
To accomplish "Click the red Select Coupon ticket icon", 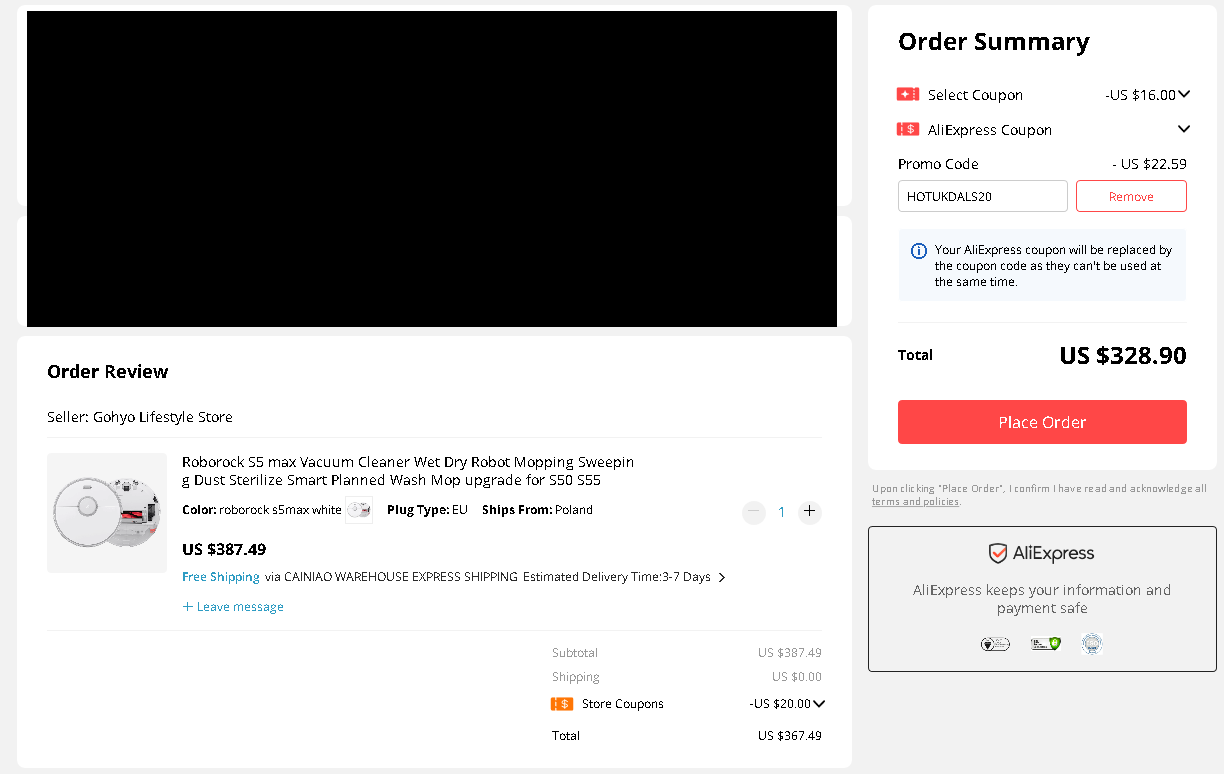I will click(908, 95).
